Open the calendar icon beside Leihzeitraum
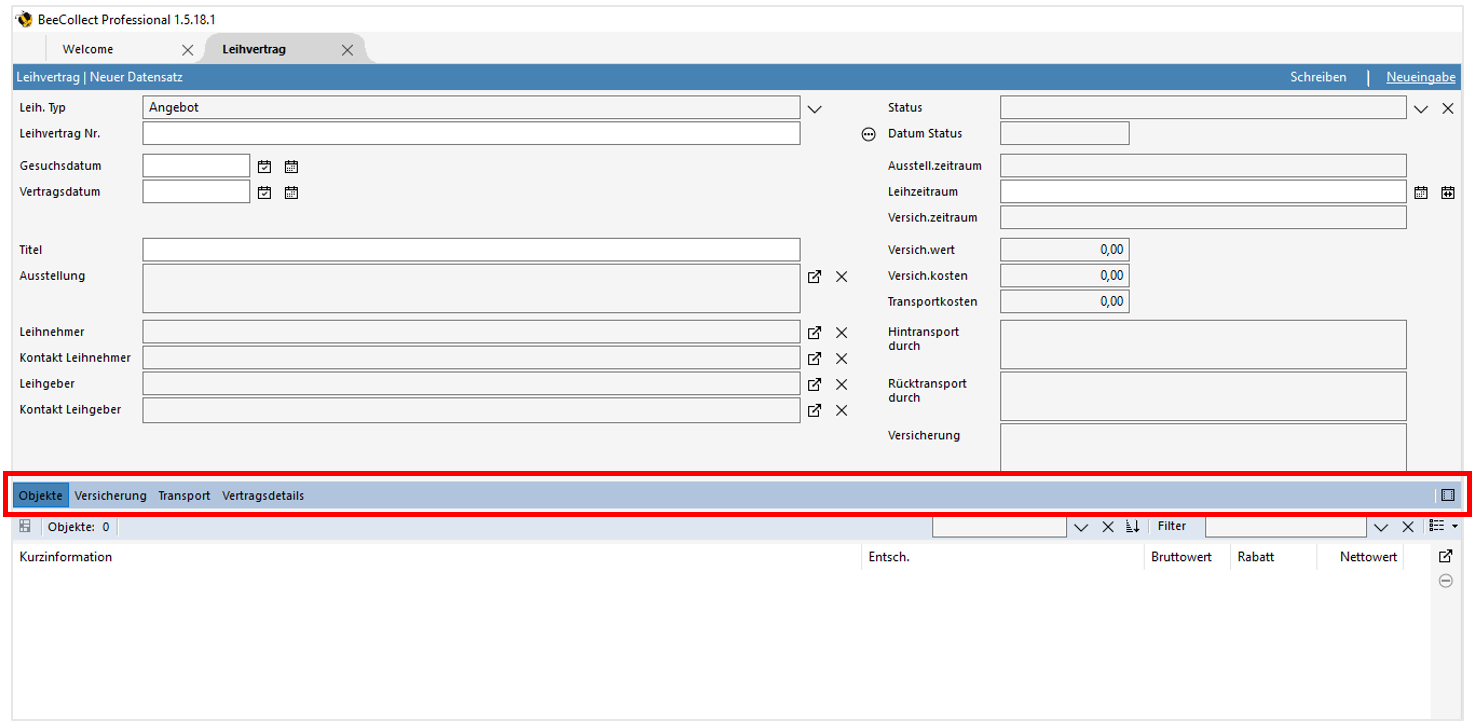Screen dimensions: 1476x726 point(1421,191)
